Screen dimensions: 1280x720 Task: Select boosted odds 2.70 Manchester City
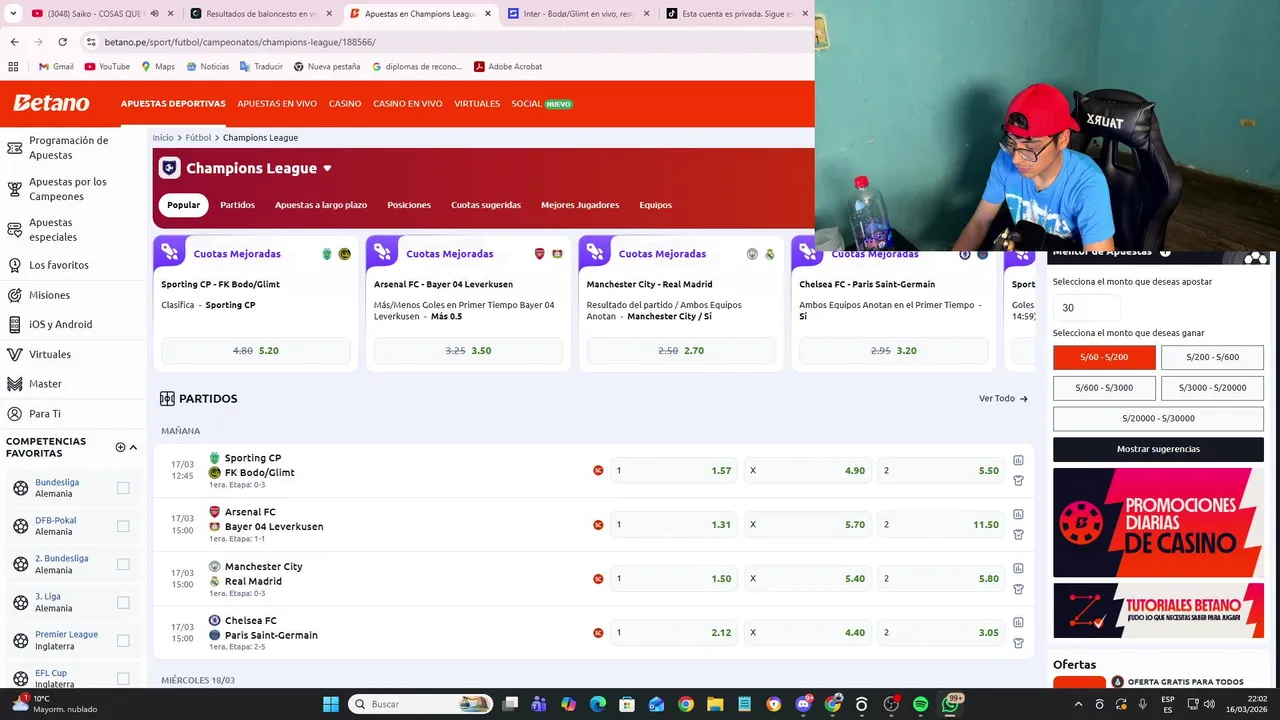681,351
